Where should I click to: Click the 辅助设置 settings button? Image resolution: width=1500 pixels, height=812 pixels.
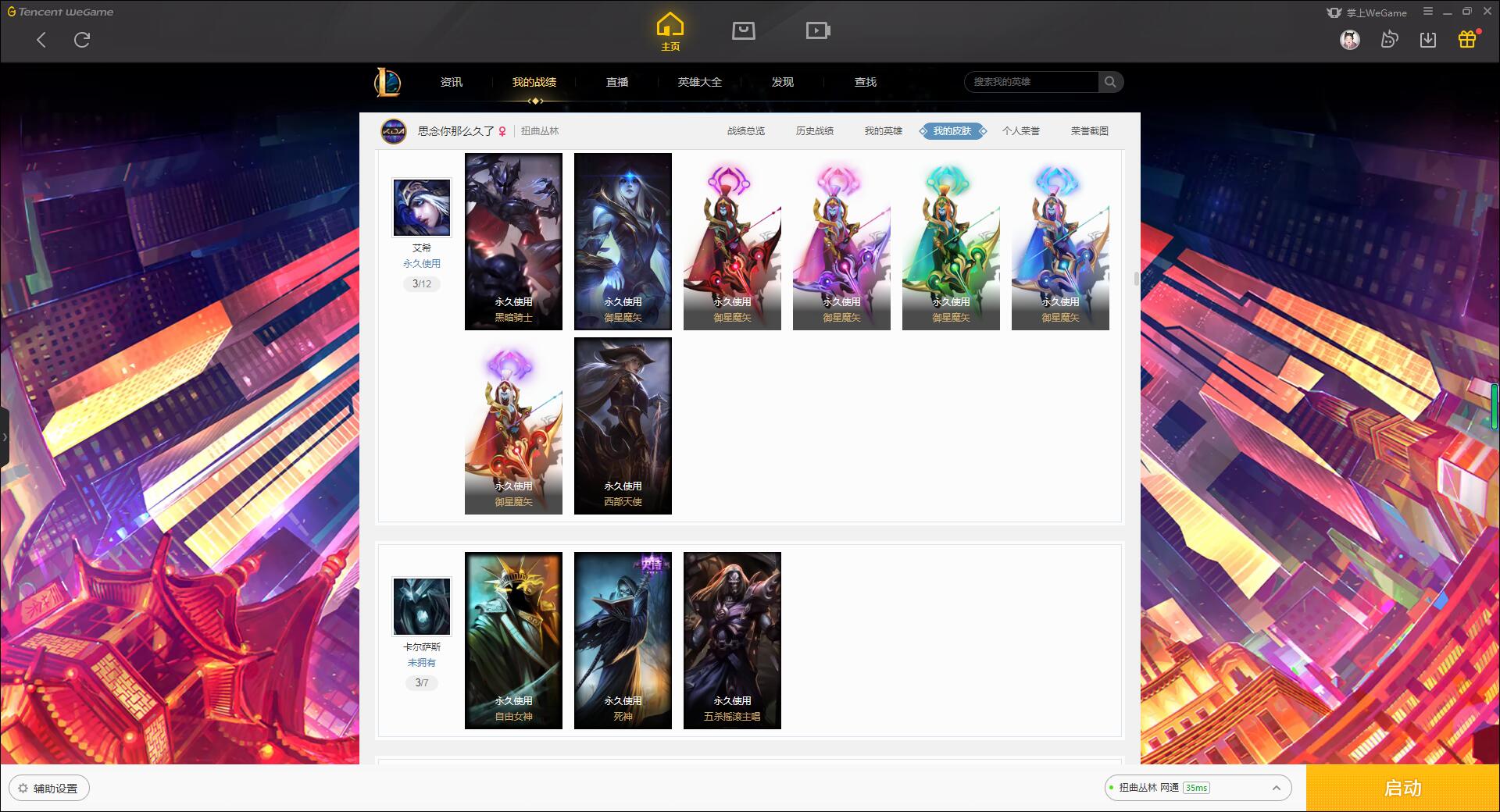pos(49,789)
